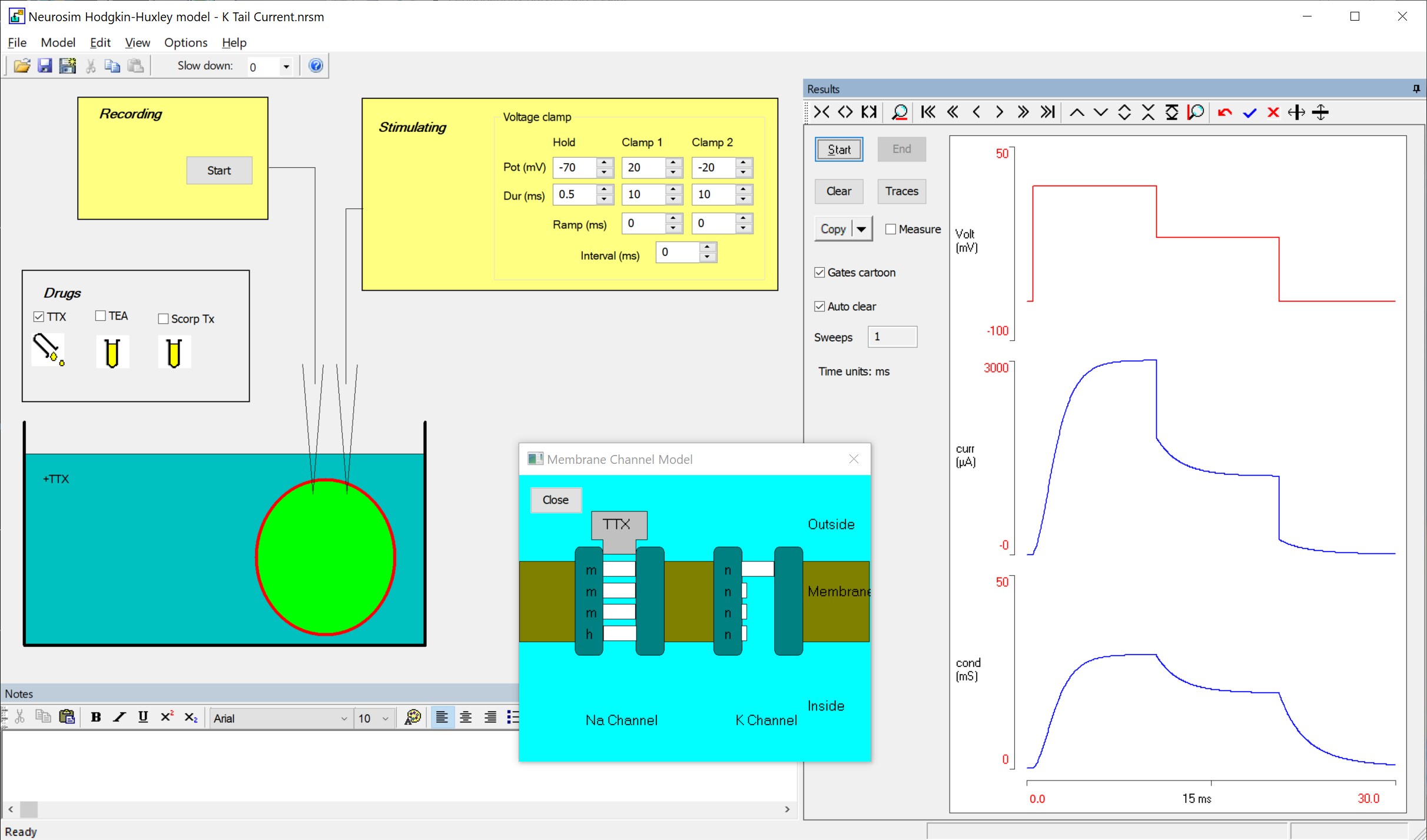Enable the TEA drug checkbox
1427x840 pixels.
(x=101, y=316)
